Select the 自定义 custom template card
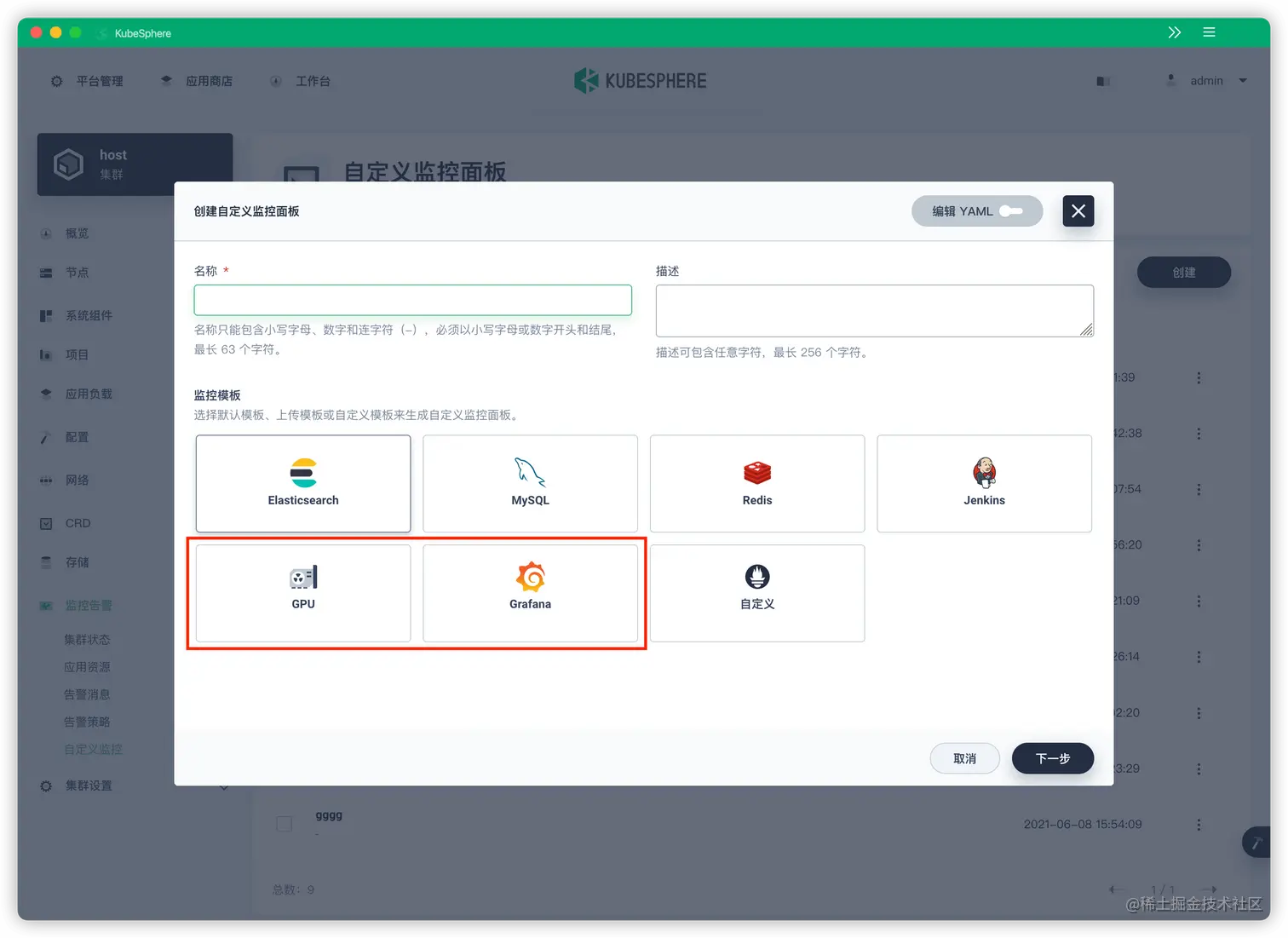The height and width of the screenshot is (938, 1288). [757, 593]
